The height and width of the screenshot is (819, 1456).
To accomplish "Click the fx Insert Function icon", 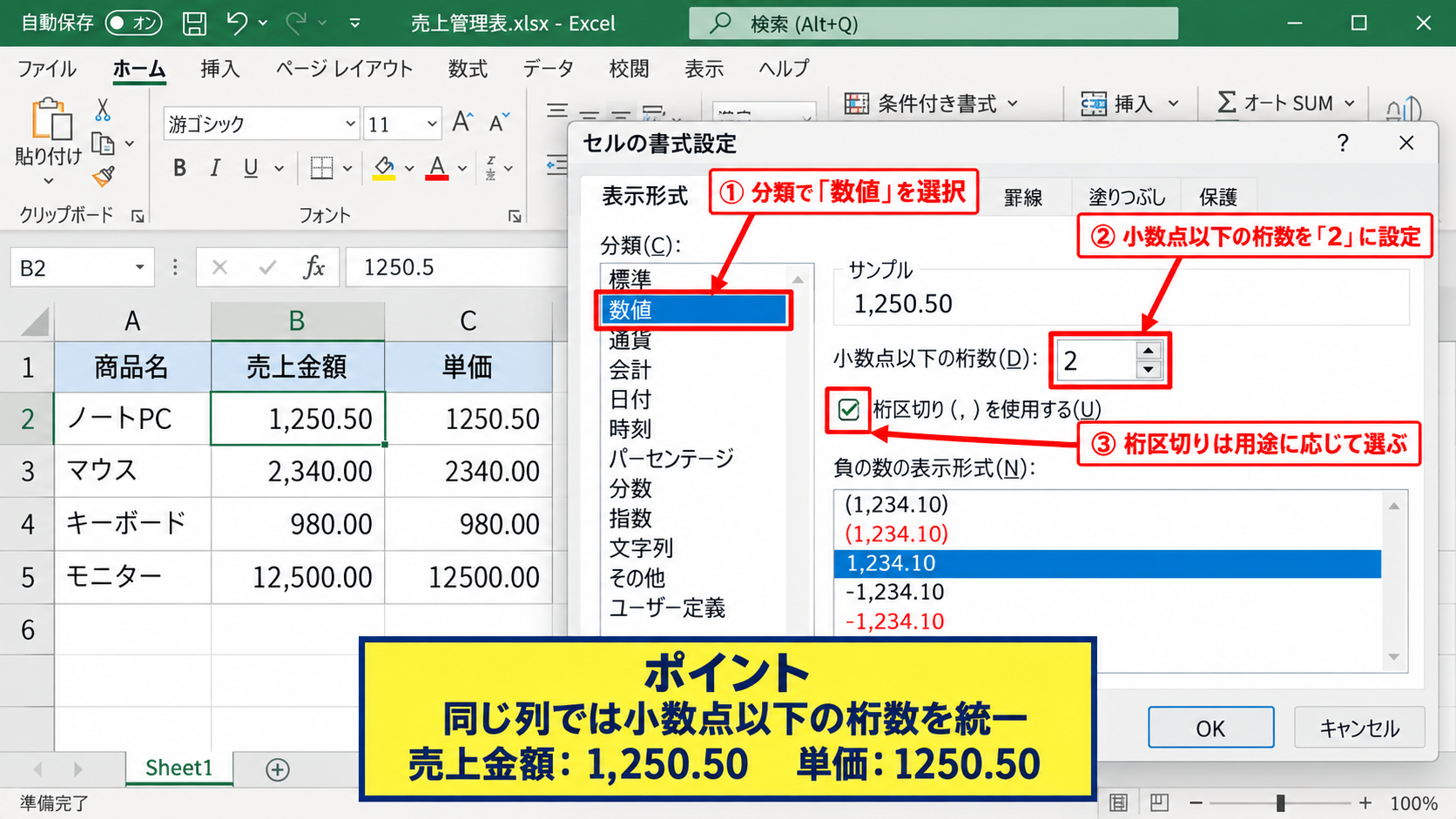I will pyautogui.click(x=313, y=267).
